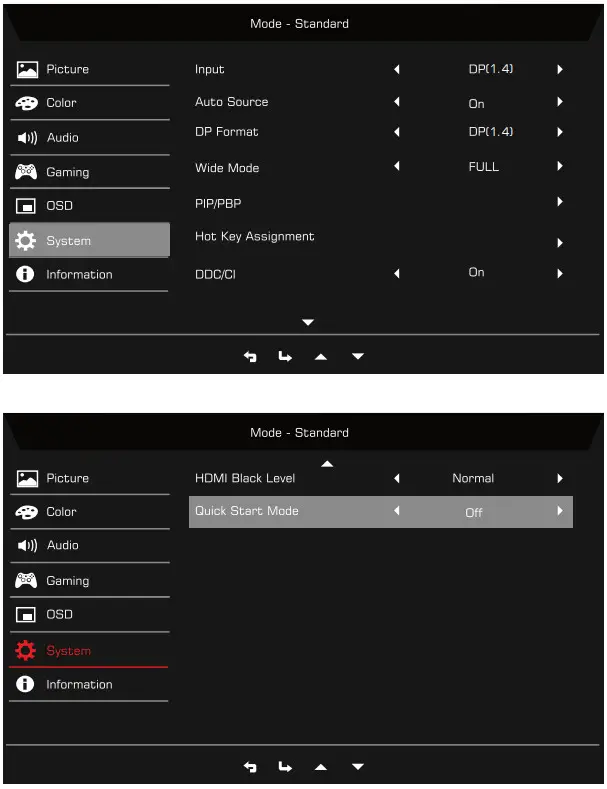607x789 pixels.
Task: Change Wide Mode with its left arrow
Action: [x=397, y=166]
